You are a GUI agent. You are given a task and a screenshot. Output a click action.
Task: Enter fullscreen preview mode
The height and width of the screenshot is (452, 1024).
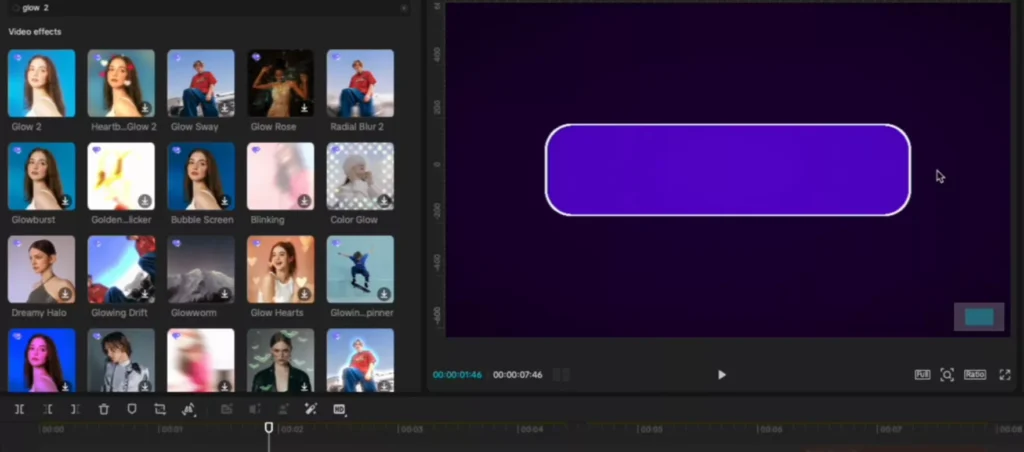(x=1005, y=375)
